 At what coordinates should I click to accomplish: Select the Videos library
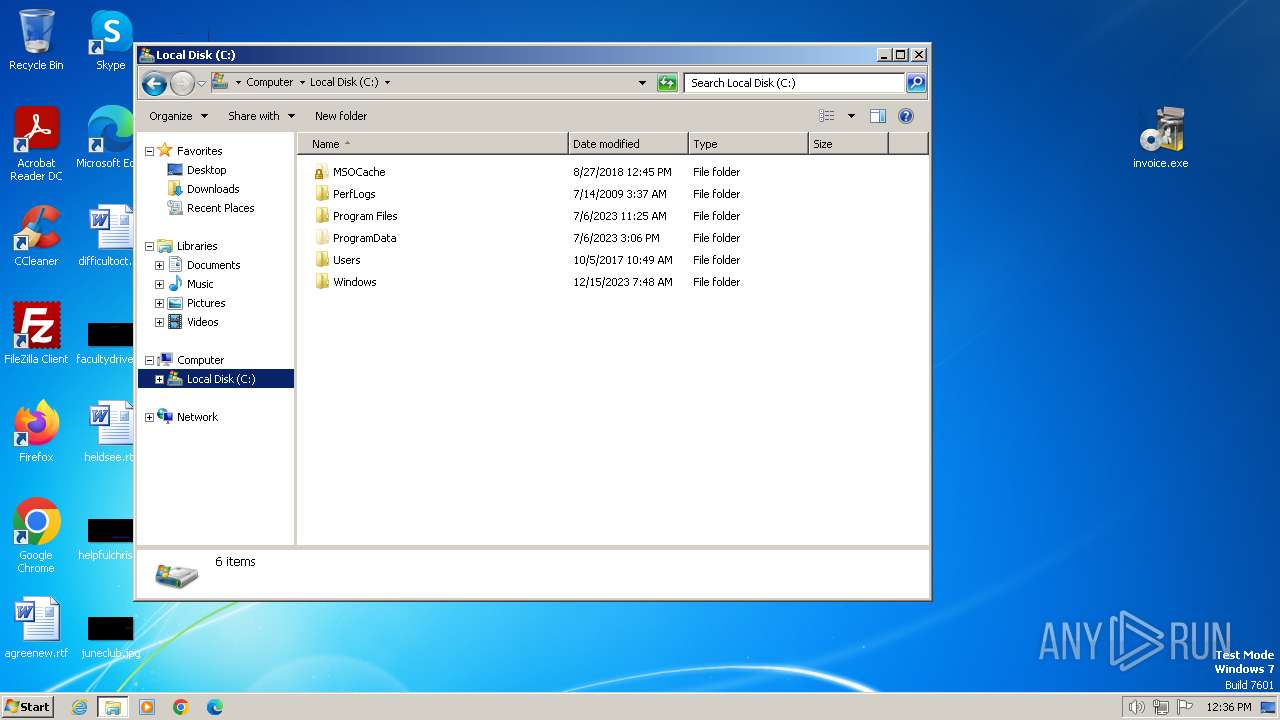pos(202,322)
